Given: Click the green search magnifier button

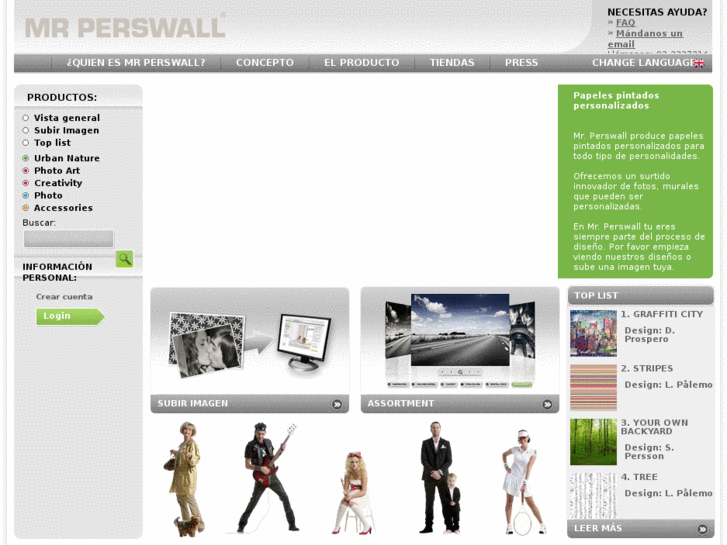Looking at the screenshot, I should coord(124,259).
